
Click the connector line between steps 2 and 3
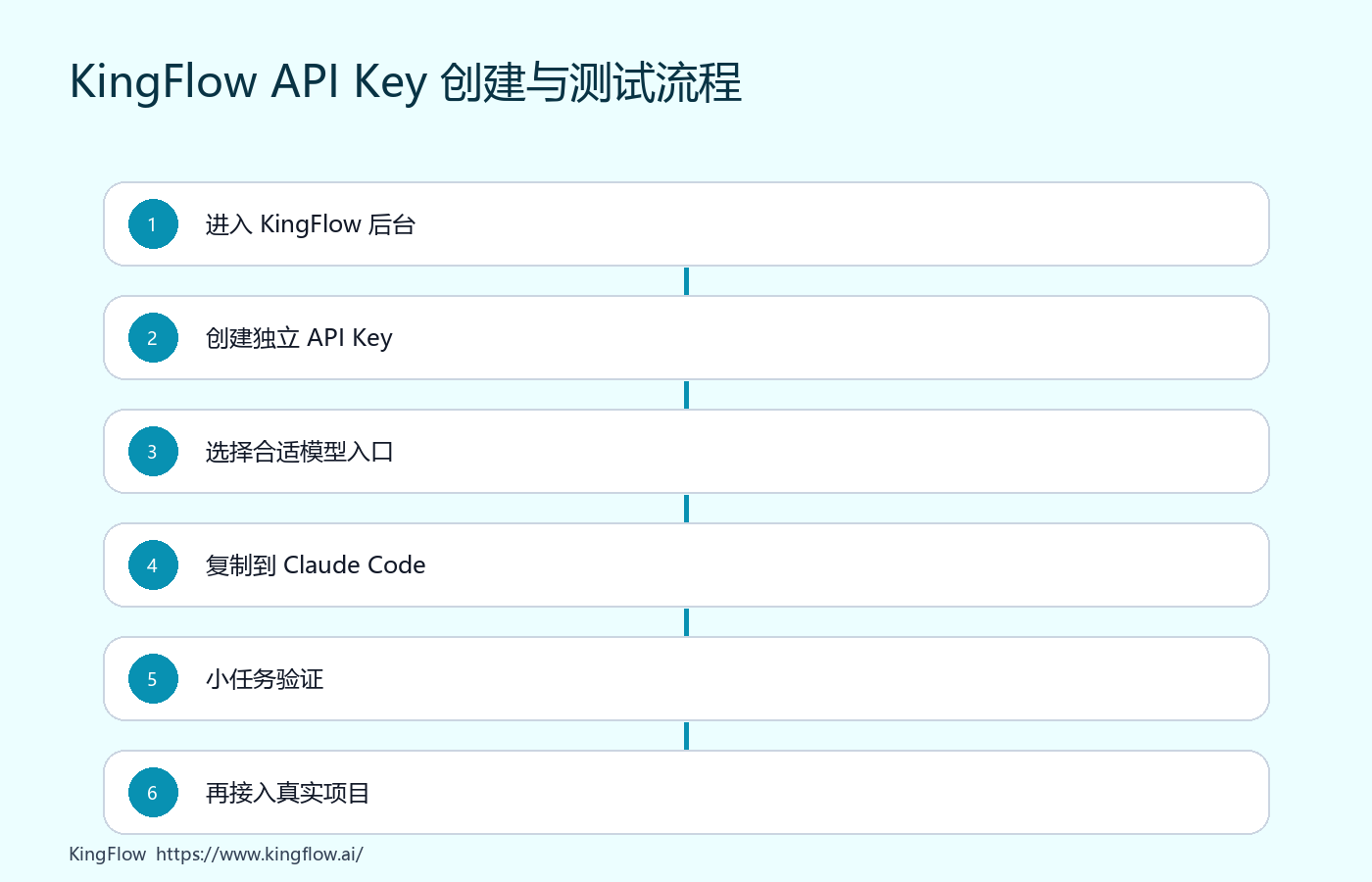pos(686,395)
